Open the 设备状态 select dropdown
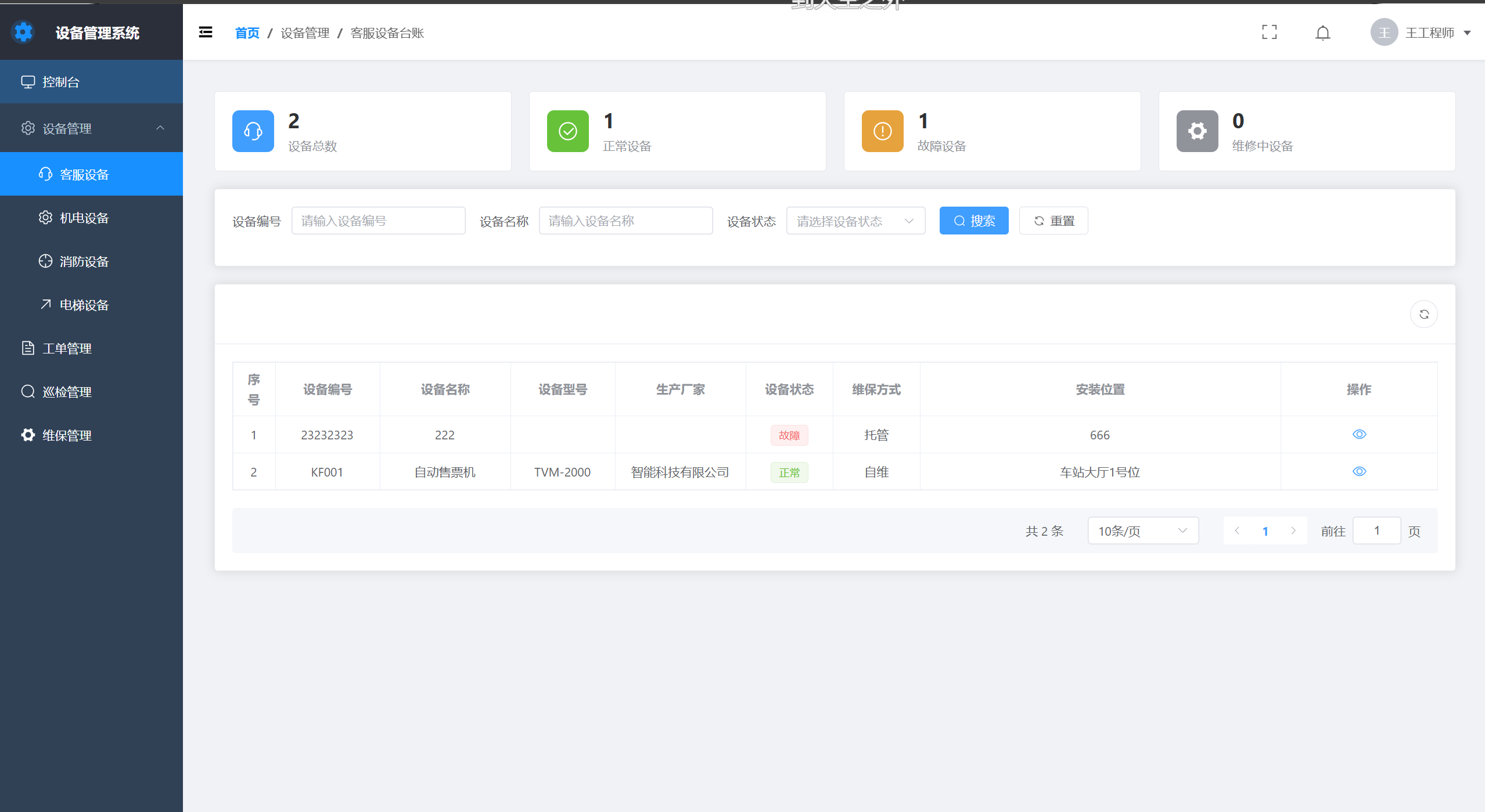Viewport: 1485px width, 812px height. click(855, 221)
